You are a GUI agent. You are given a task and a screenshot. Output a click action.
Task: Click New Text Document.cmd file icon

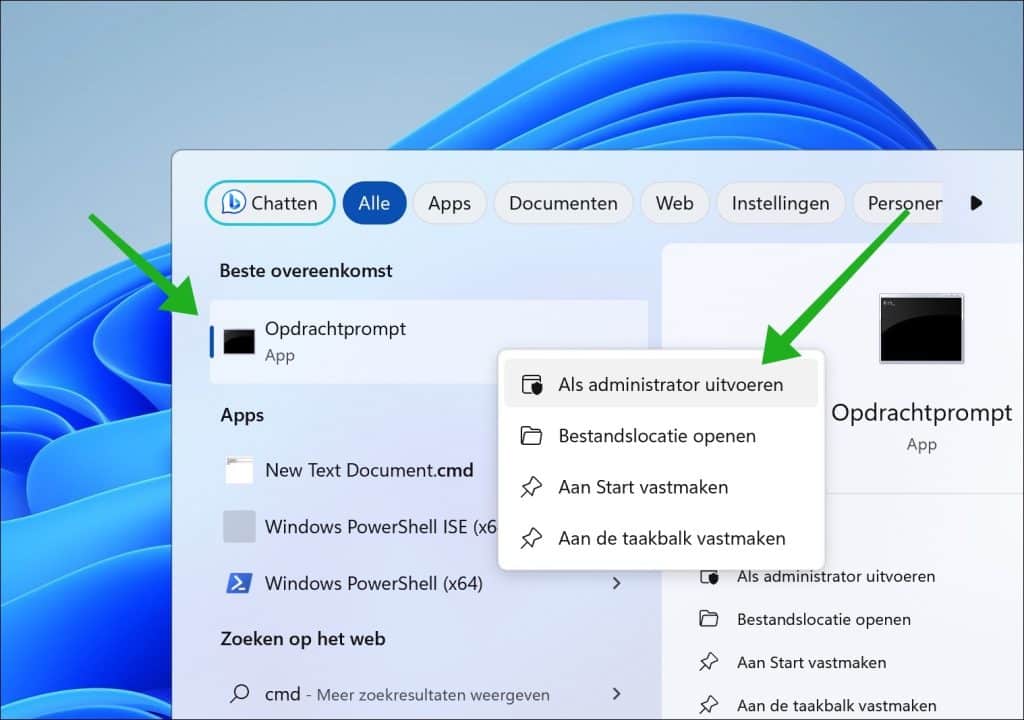[x=239, y=470]
